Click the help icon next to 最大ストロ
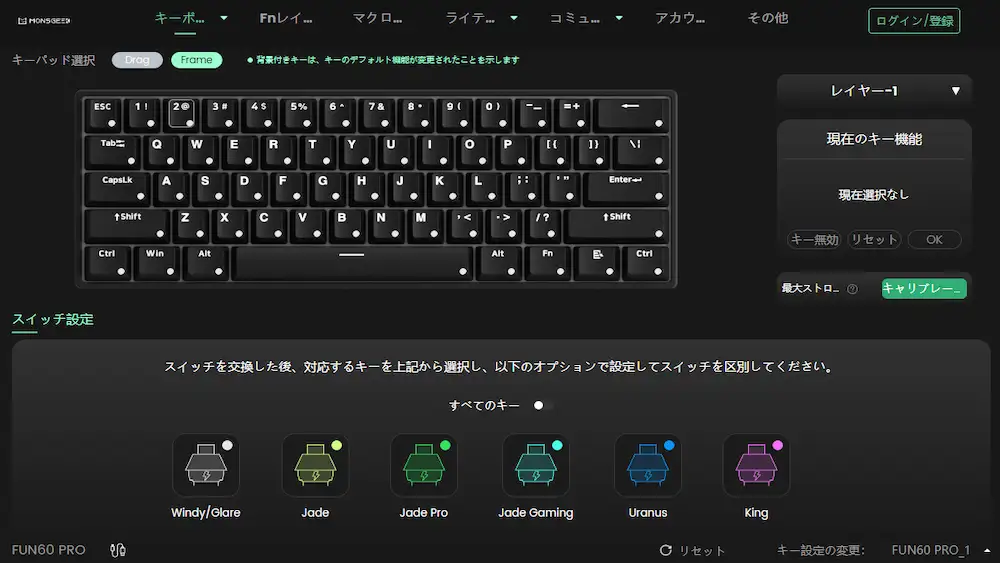 pos(852,289)
